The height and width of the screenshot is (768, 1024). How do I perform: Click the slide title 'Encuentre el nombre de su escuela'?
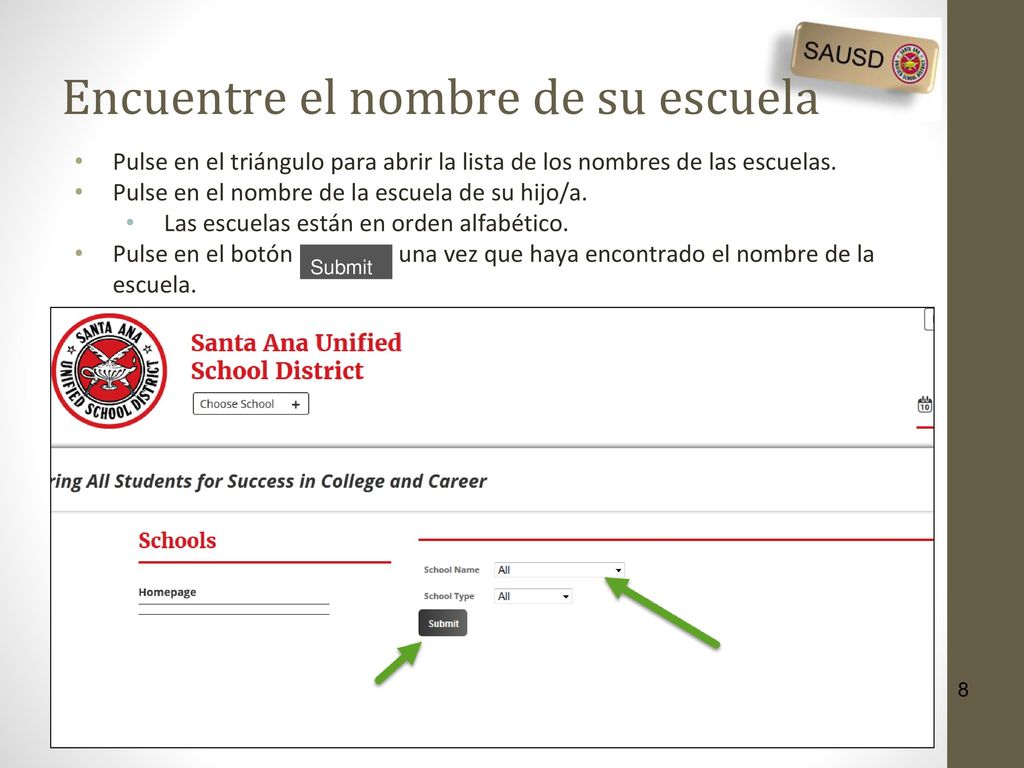tap(441, 97)
